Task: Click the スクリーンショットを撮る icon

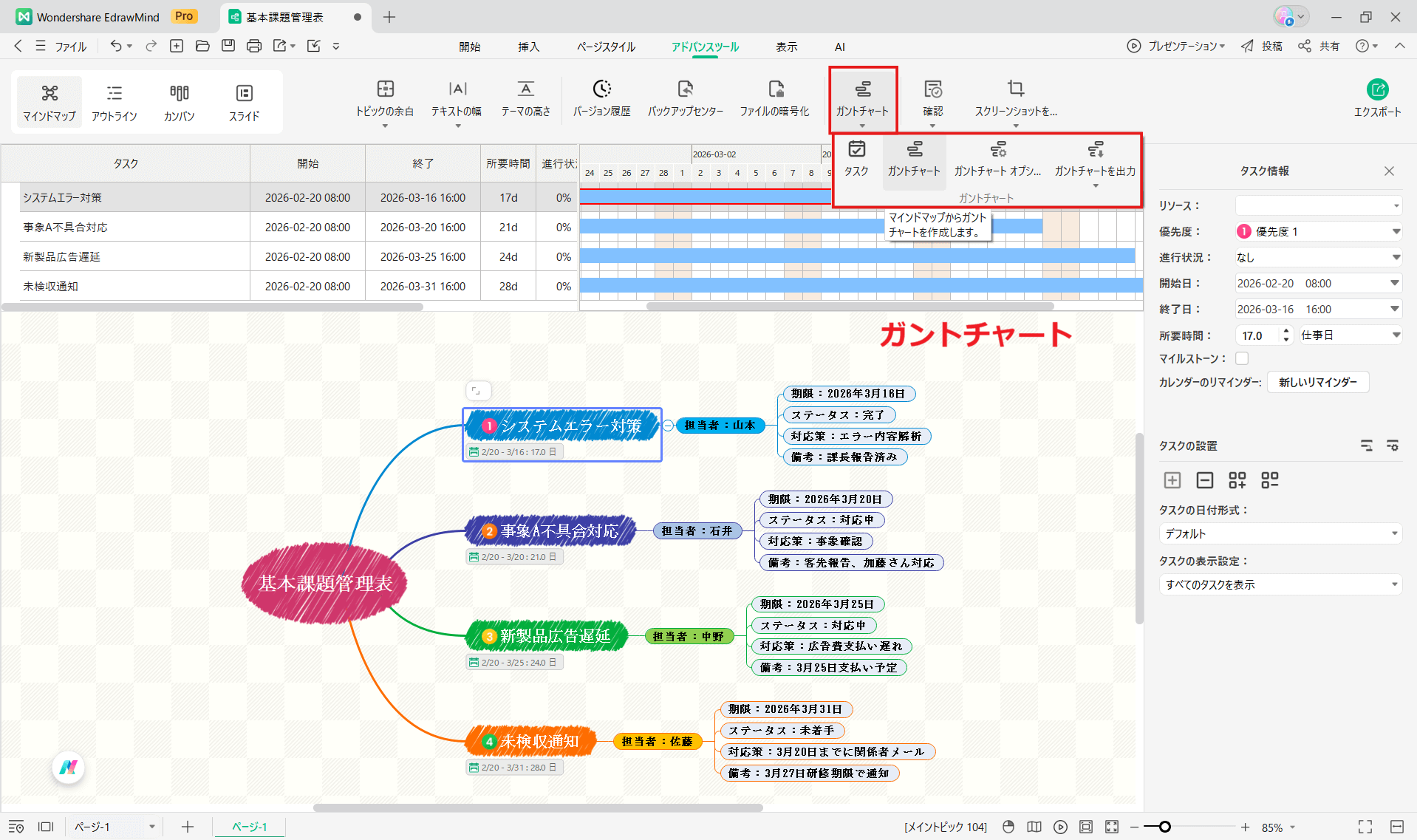Action: (x=1016, y=100)
